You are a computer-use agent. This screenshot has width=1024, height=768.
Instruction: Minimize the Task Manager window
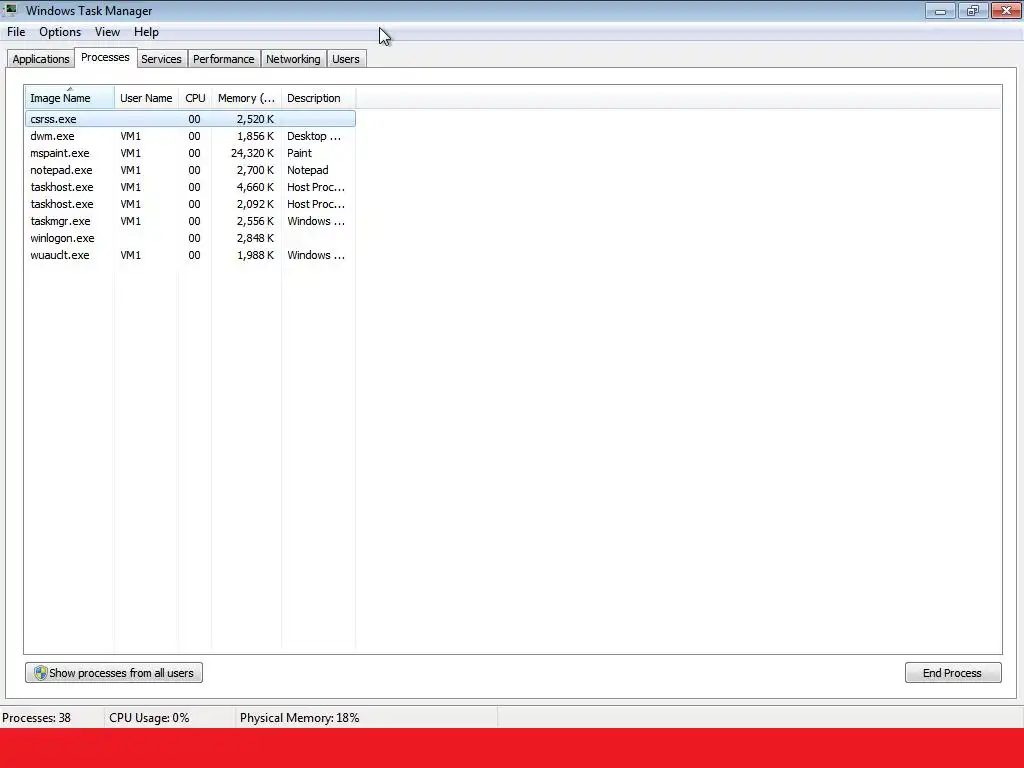[x=940, y=10]
